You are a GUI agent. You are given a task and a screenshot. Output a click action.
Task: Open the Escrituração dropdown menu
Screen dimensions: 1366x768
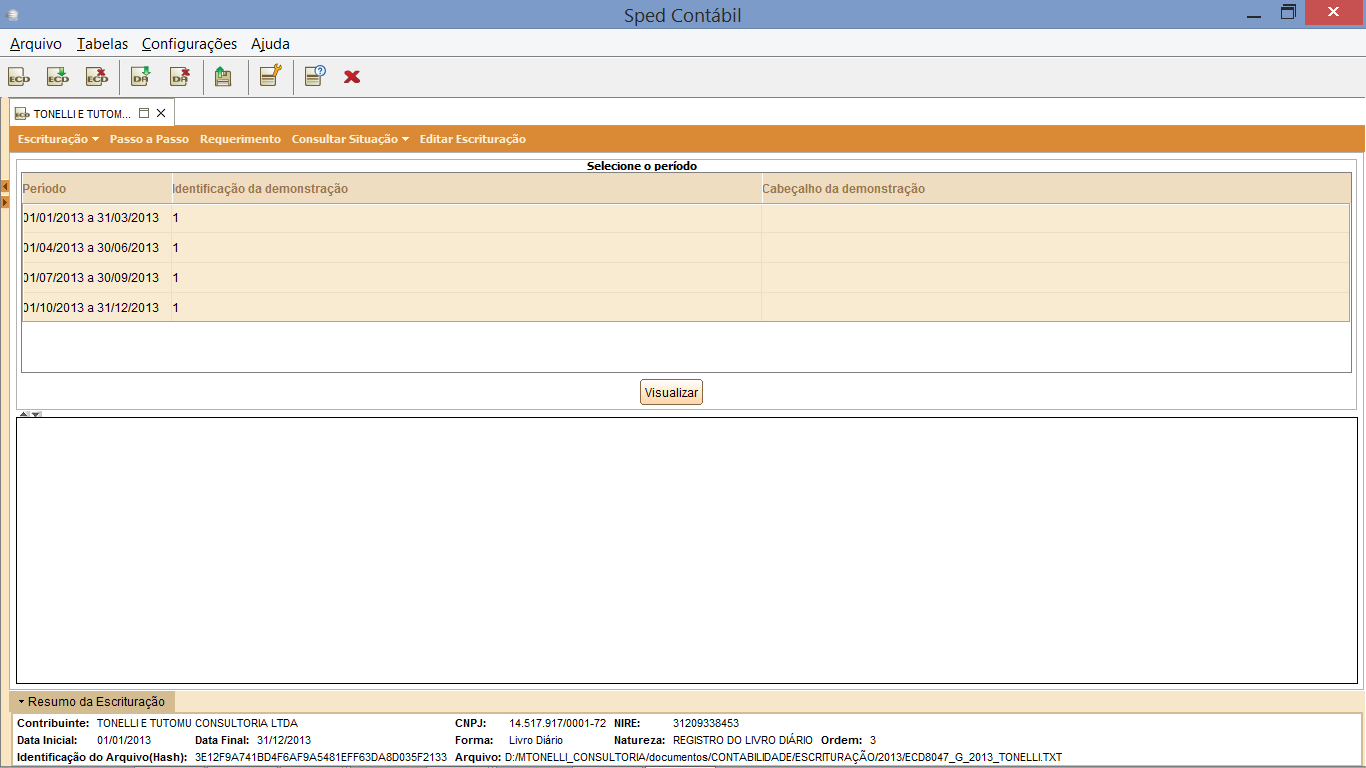(x=58, y=139)
